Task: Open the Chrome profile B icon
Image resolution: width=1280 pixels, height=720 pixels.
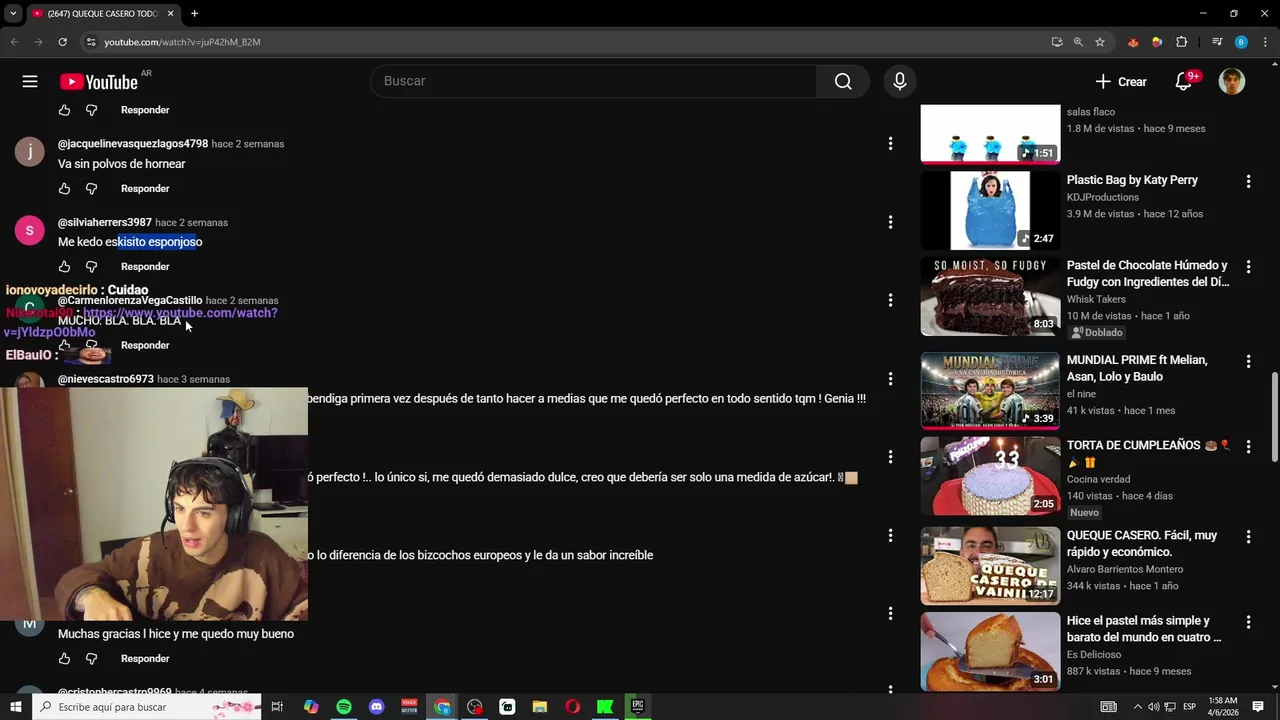Action: pos(1241,42)
